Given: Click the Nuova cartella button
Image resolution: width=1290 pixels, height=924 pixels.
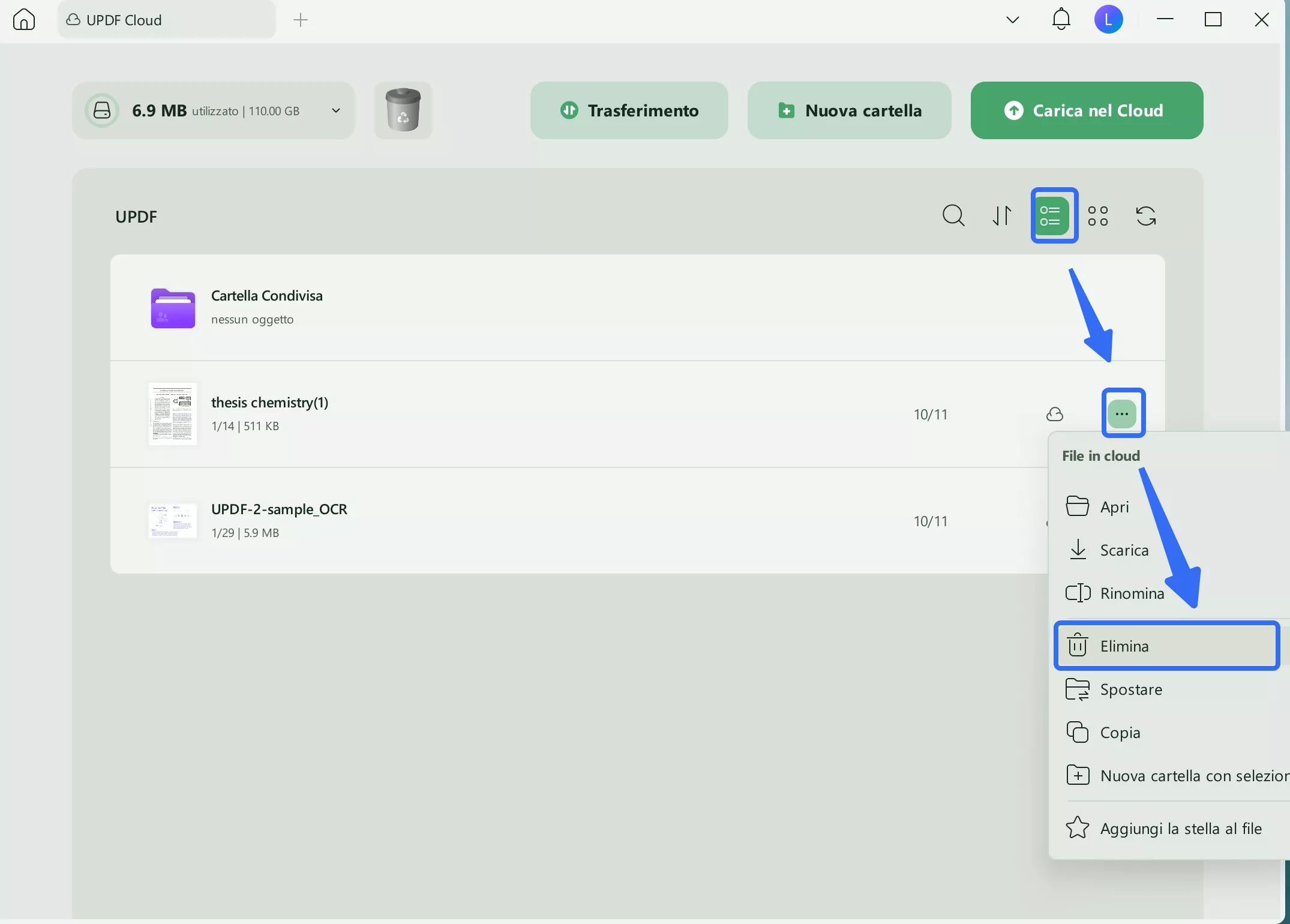Looking at the screenshot, I should click(848, 110).
